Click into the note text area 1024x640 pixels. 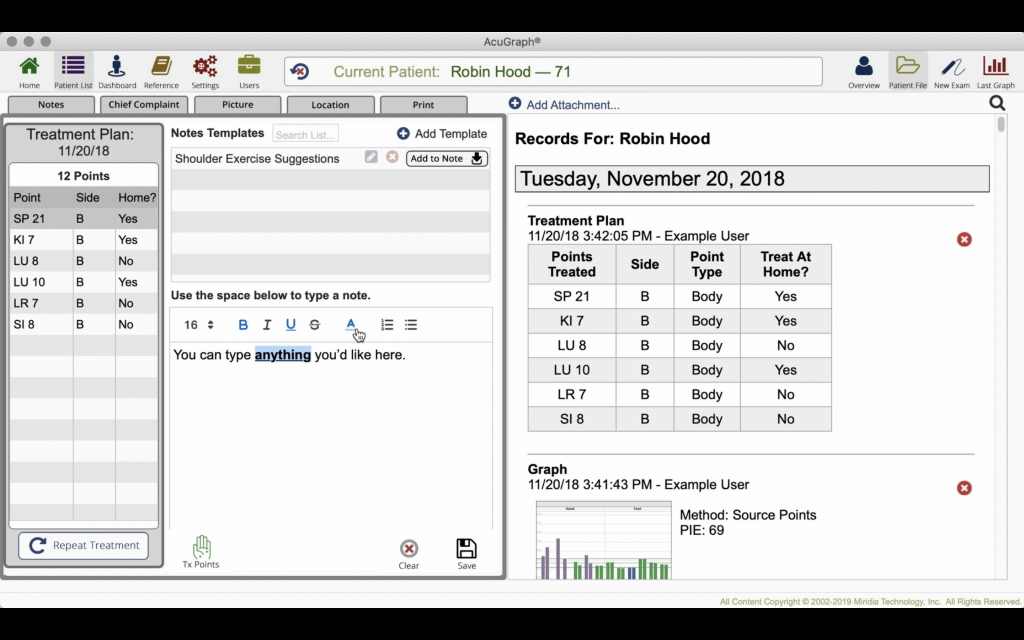pyautogui.click(x=331, y=434)
